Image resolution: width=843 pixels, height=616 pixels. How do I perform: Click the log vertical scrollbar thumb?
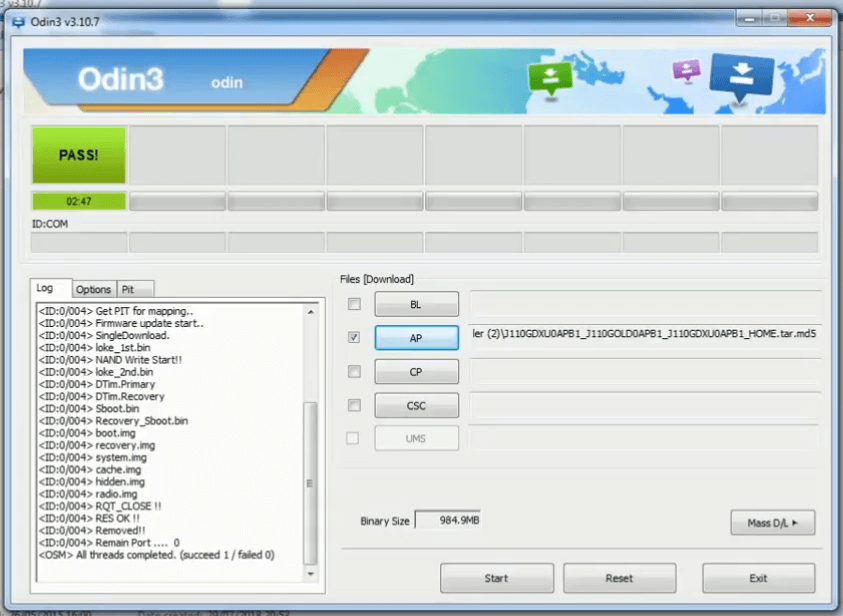[x=311, y=483]
